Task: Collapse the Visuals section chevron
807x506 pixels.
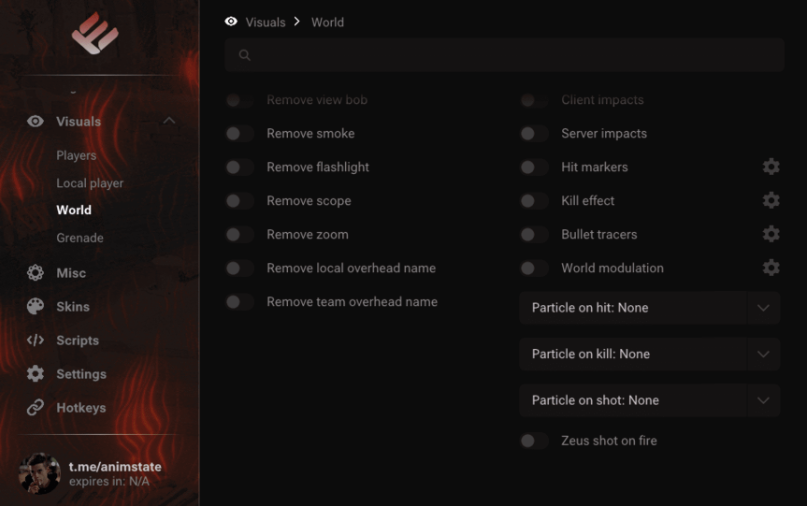Action: (169, 121)
